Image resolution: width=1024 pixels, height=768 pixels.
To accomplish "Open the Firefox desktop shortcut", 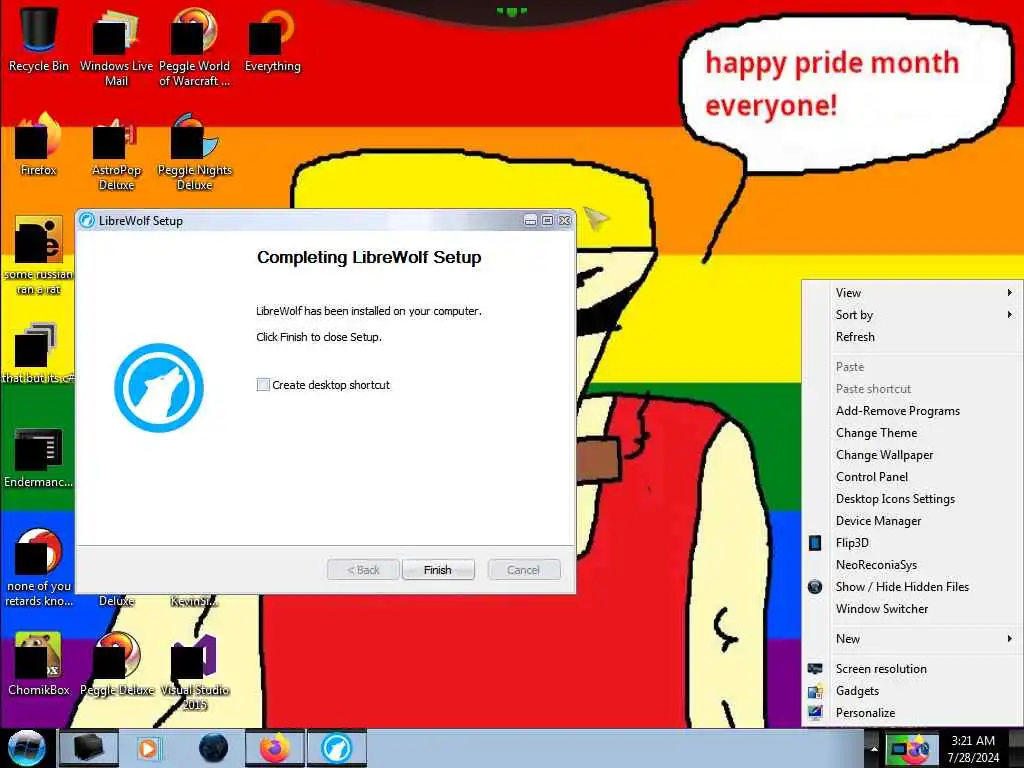I will coord(39,144).
